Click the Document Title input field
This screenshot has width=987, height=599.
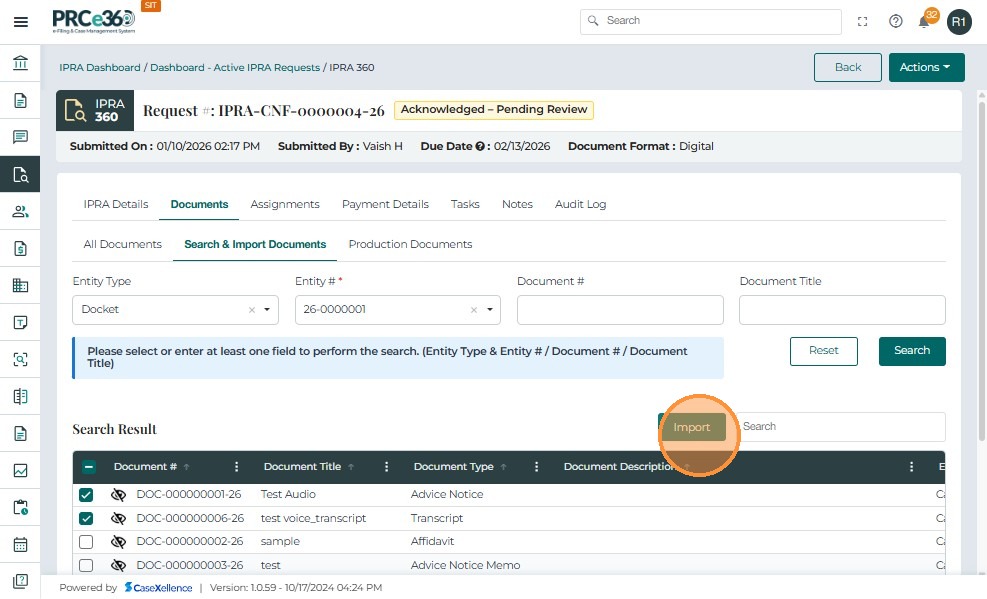point(842,310)
